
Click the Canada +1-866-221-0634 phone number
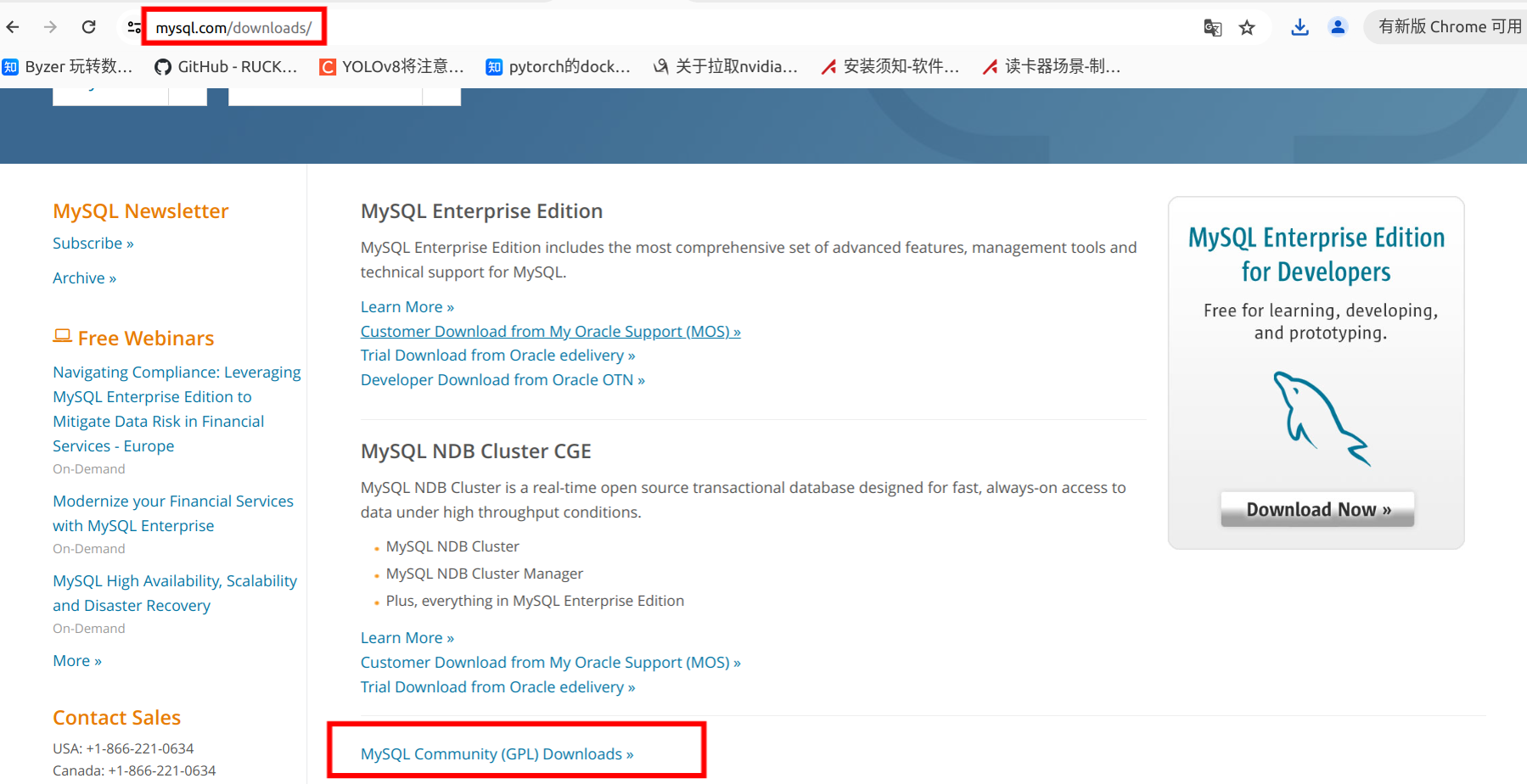coord(162,770)
